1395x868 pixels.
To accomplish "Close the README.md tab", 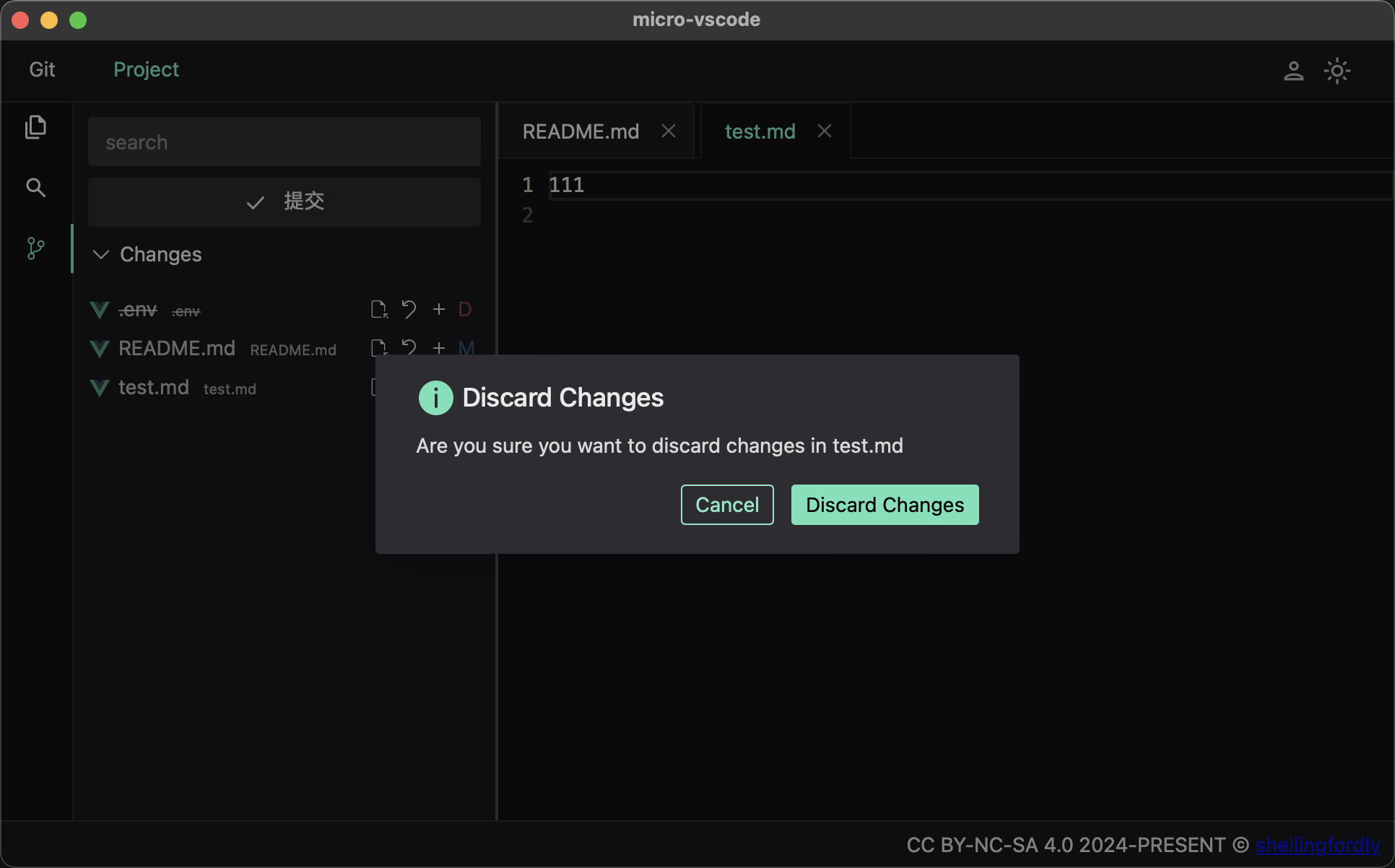I will (669, 131).
